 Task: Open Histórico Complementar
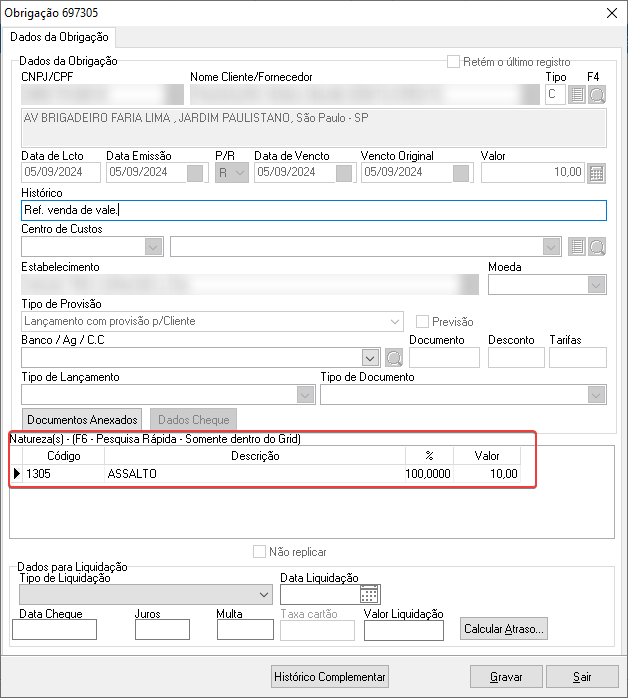[x=330, y=677]
